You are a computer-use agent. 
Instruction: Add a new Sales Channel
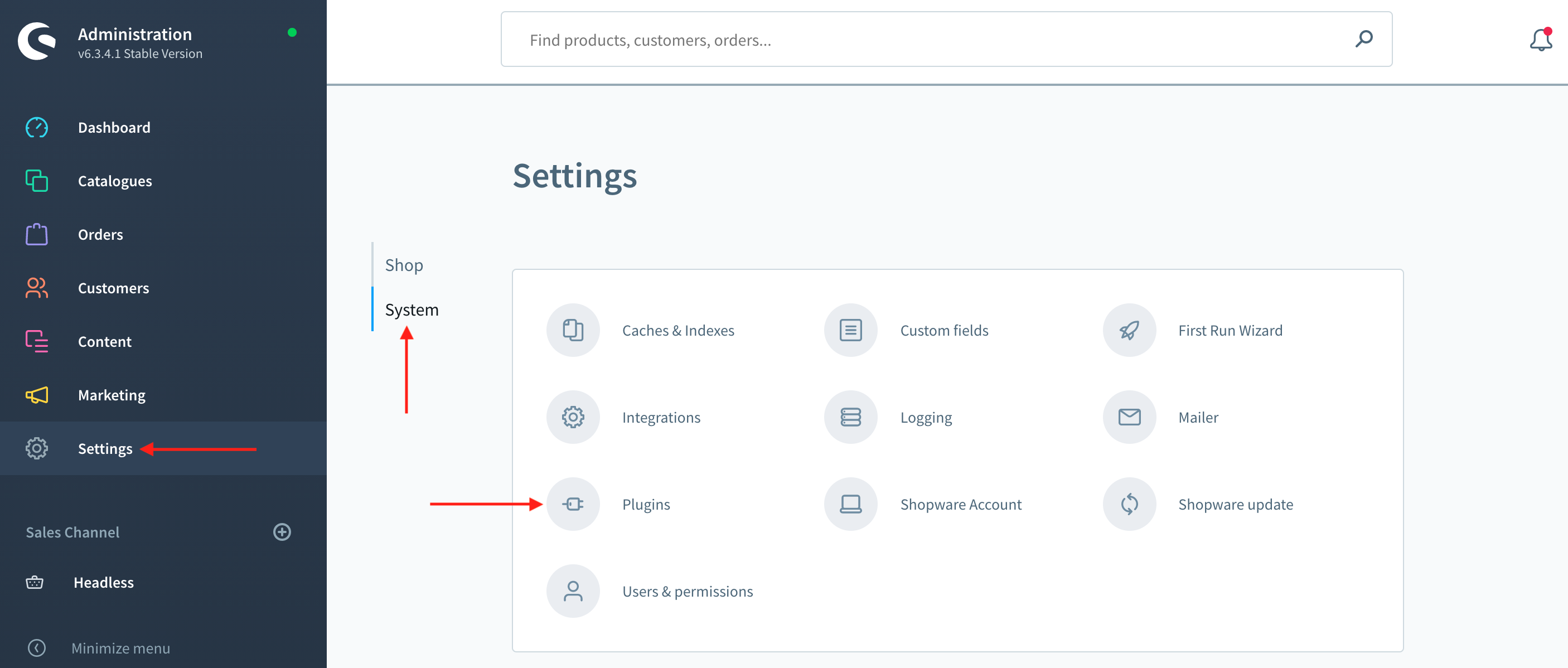coord(282,532)
